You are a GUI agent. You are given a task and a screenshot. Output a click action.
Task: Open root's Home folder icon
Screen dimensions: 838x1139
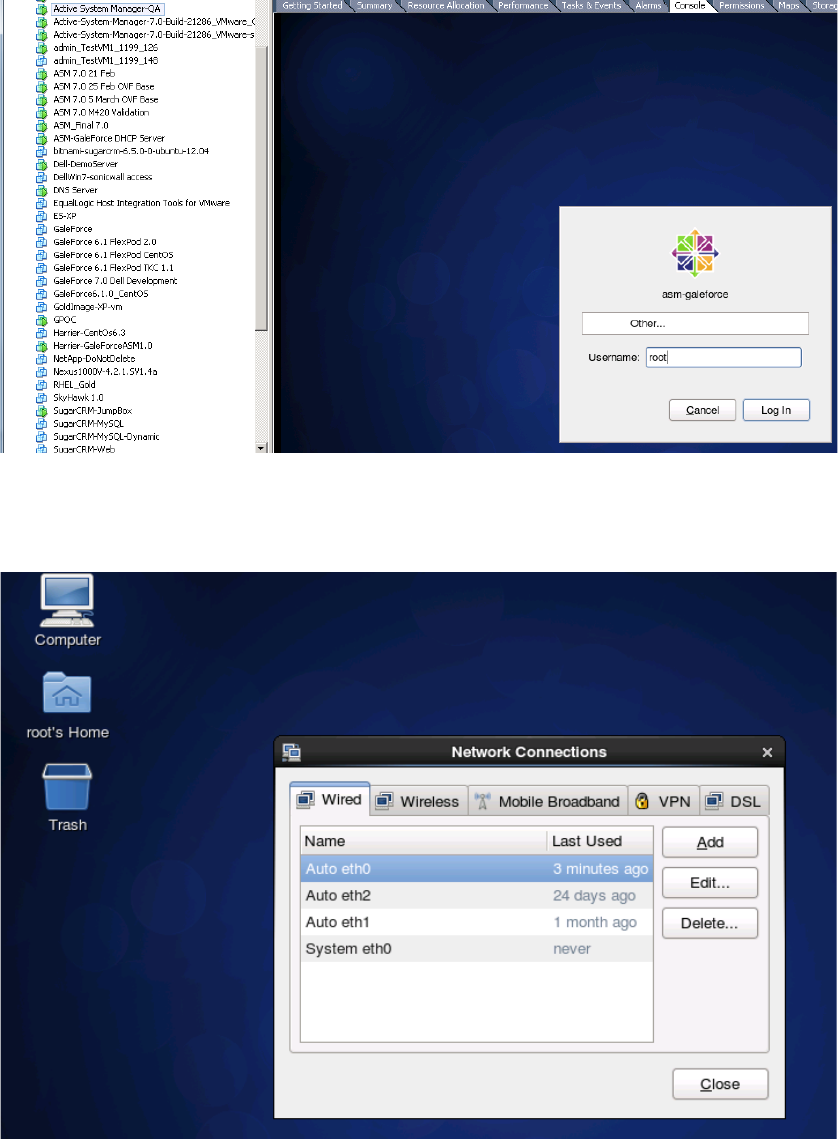click(67, 692)
